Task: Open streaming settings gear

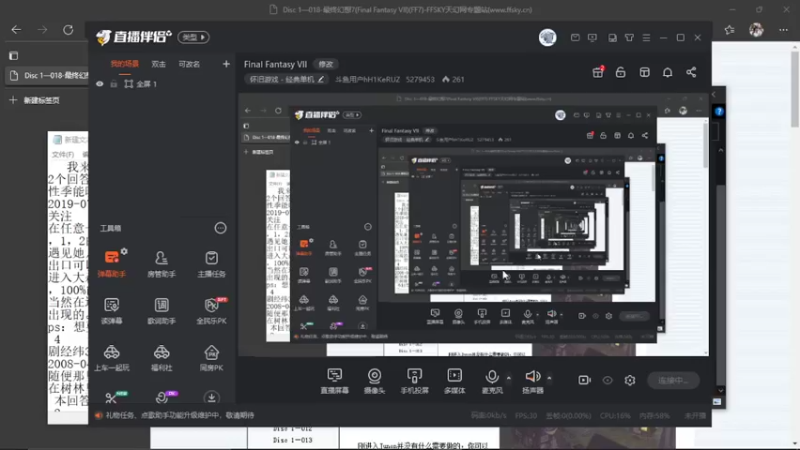Action: point(630,380)
